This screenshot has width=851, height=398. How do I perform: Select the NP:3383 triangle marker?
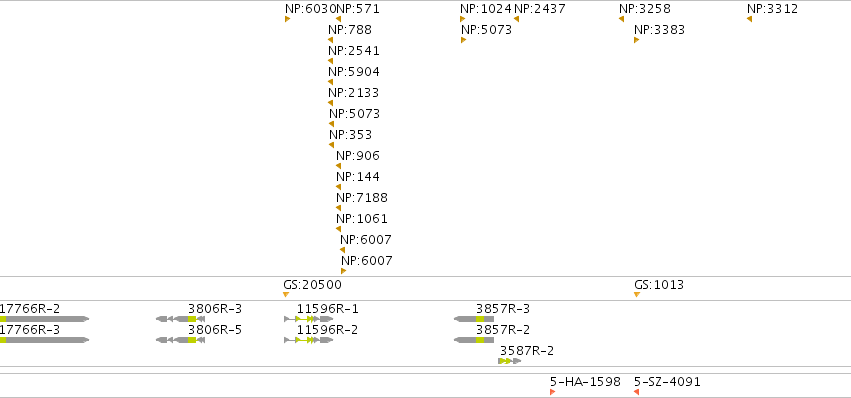coord(636,40)
